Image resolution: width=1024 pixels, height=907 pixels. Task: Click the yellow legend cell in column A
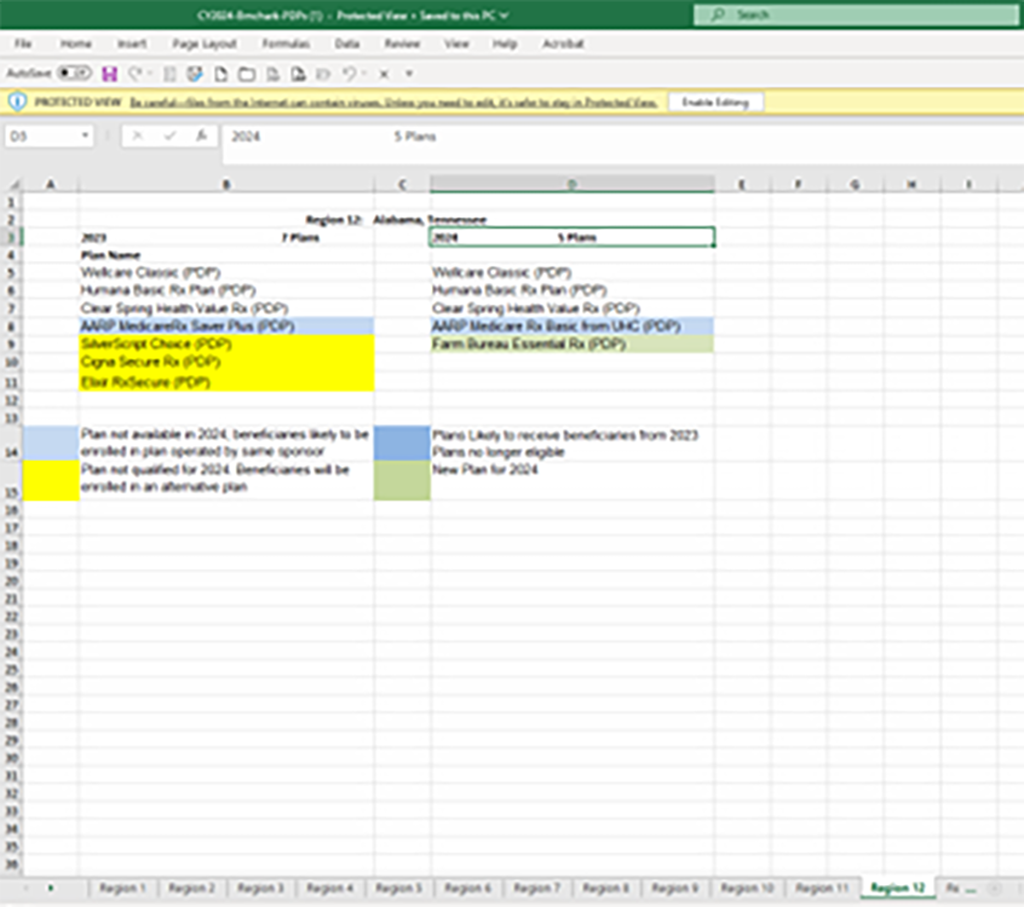coord(50,481)
